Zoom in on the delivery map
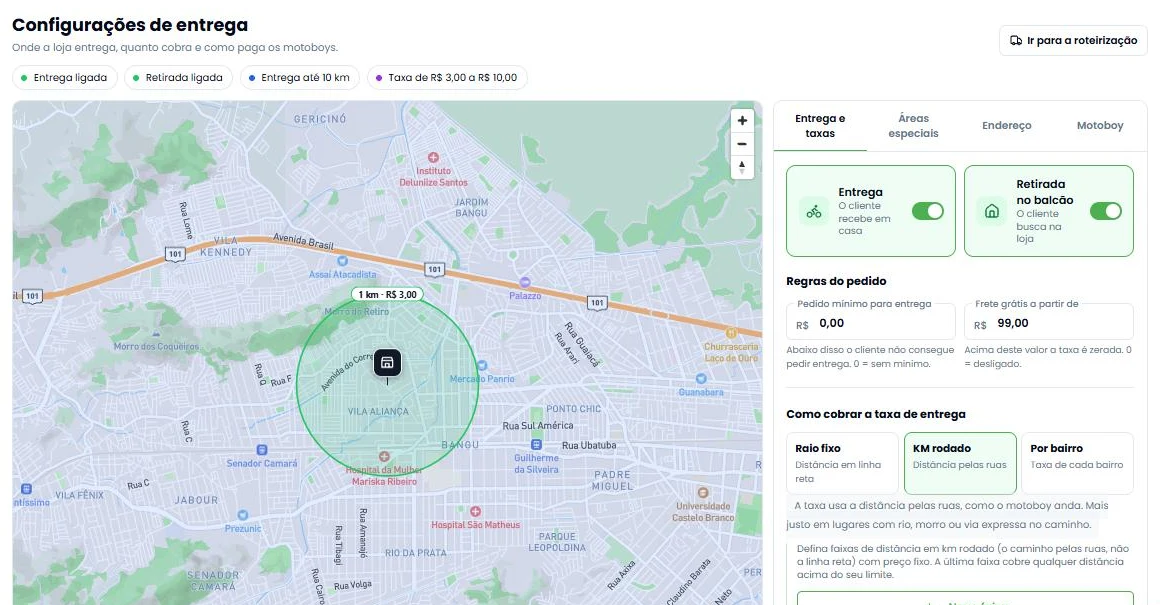 (x=742, y=121)
